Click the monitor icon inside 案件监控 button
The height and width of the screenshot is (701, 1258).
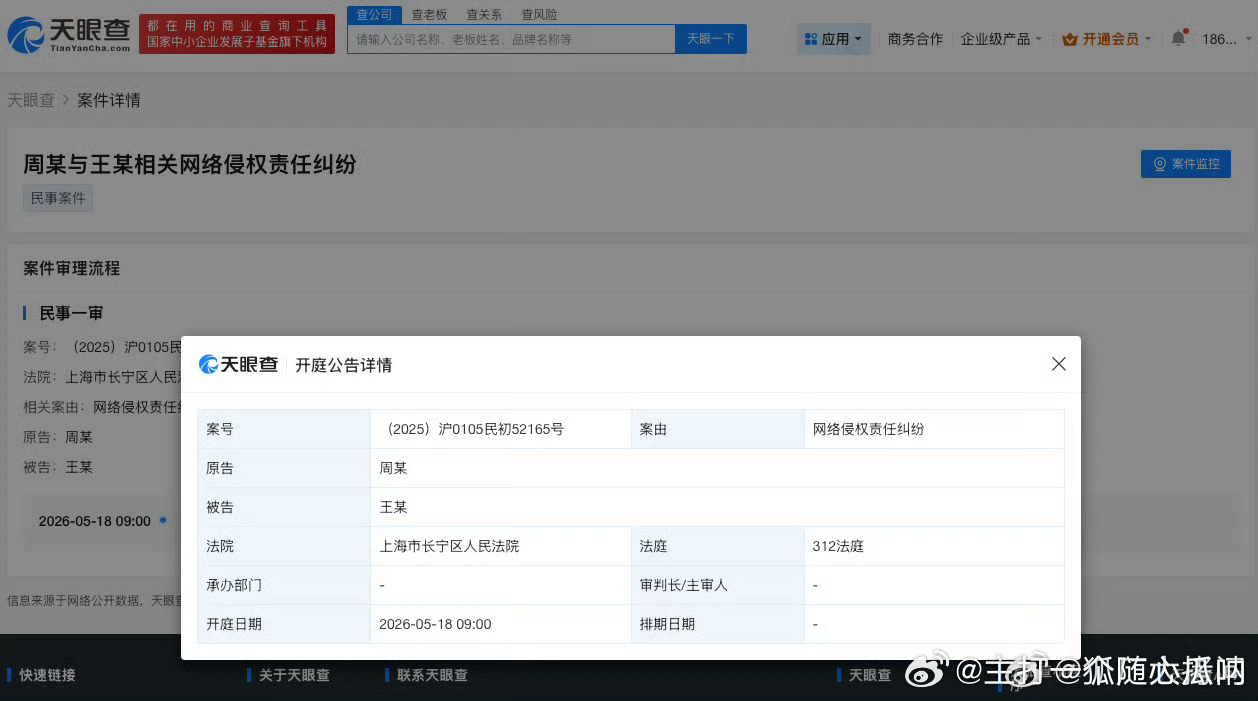coord(1158,164)
